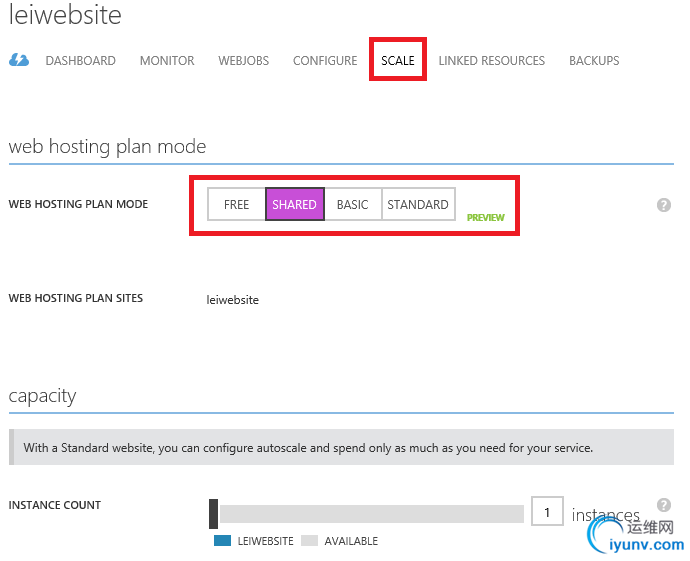Switch to the Backups tab

pyautogui.click(x=594, y=61)
